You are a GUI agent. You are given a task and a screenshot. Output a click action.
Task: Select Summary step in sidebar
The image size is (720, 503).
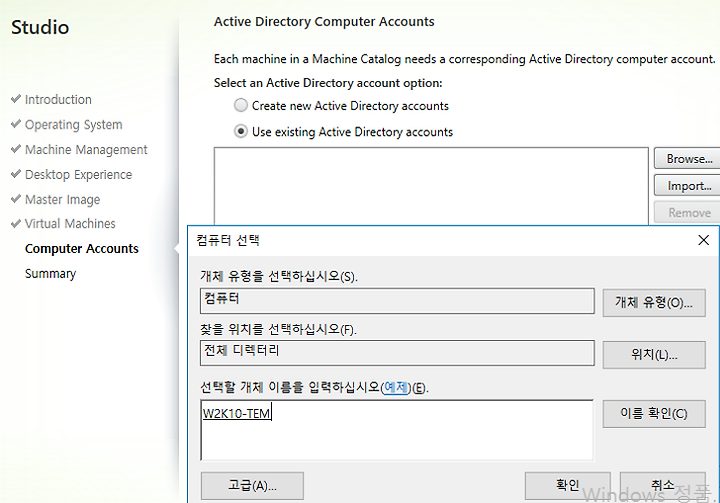click(x=51, y=273)
